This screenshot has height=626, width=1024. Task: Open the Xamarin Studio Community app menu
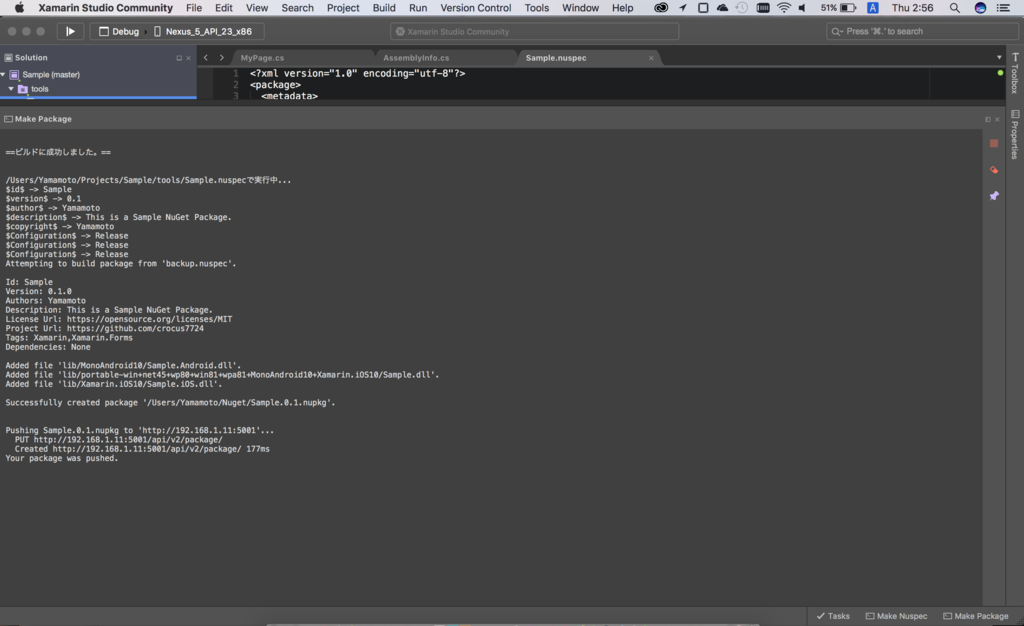[x=105, y=8]
